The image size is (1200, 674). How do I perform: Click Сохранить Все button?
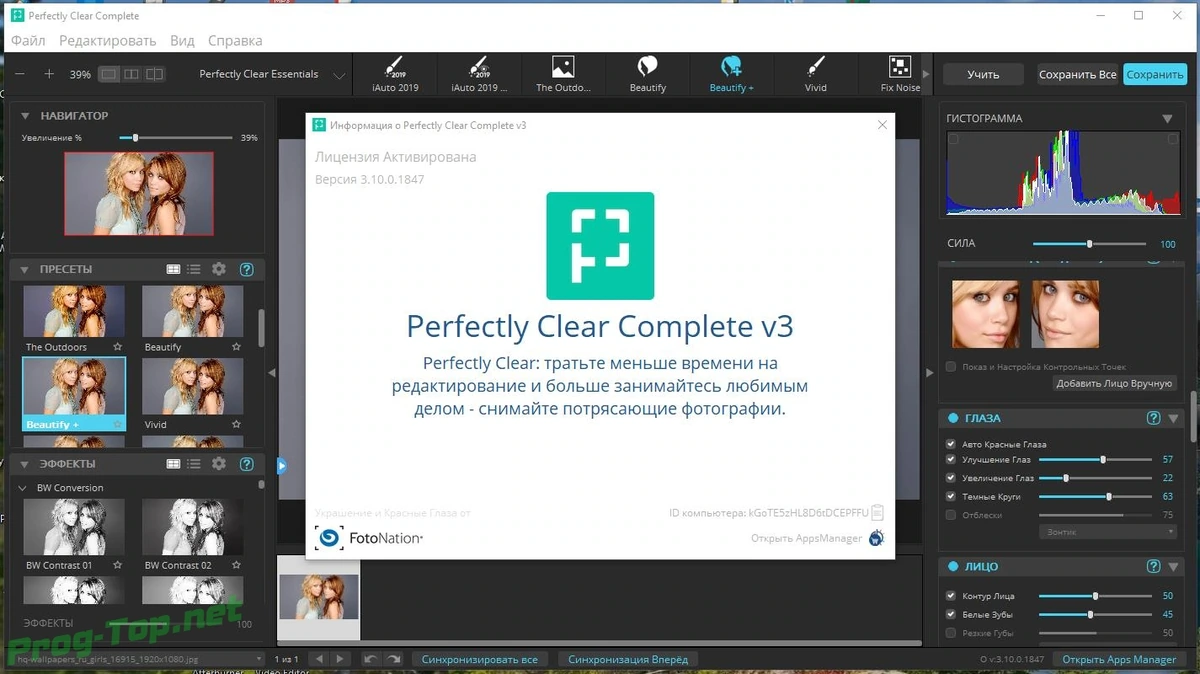pos(1077,74)
